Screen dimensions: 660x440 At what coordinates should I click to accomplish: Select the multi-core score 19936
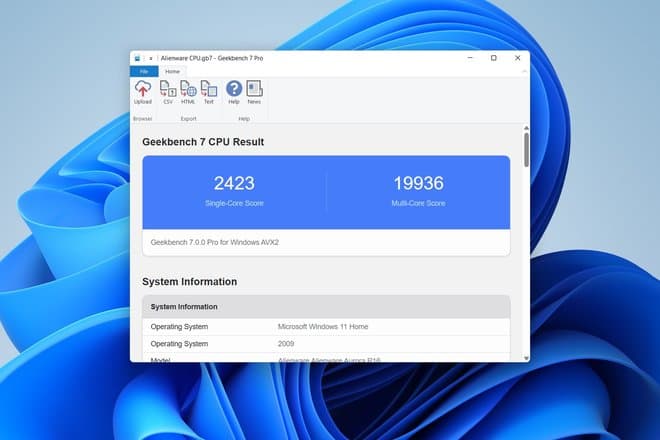click(x=418, y=183)
